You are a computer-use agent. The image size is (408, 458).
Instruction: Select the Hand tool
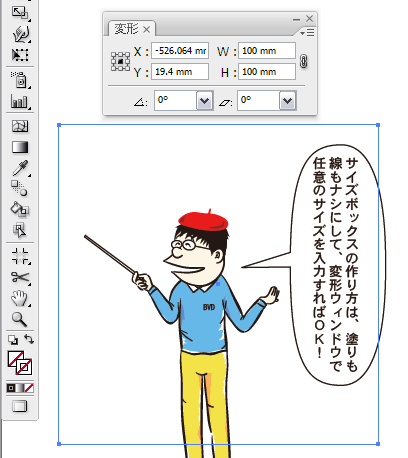coord(20,298)
